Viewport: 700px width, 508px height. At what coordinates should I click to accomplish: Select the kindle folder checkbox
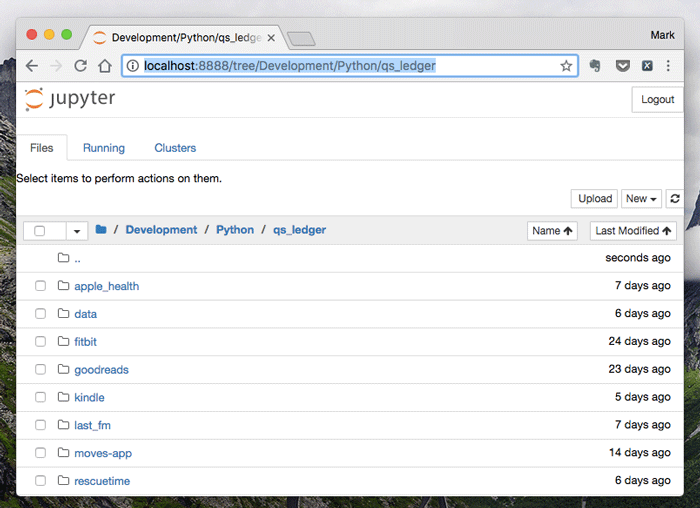tap(41, 398)
